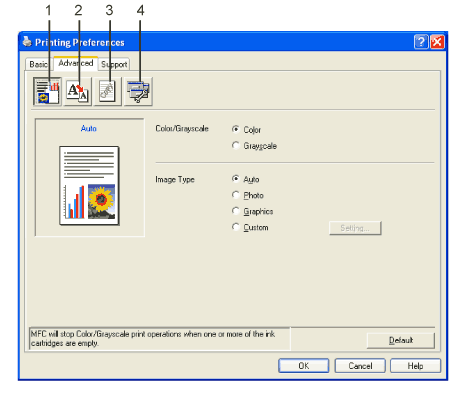Screen dimensions: 472x408
Task: Choose Photo image type
Action: pos(236,195)
